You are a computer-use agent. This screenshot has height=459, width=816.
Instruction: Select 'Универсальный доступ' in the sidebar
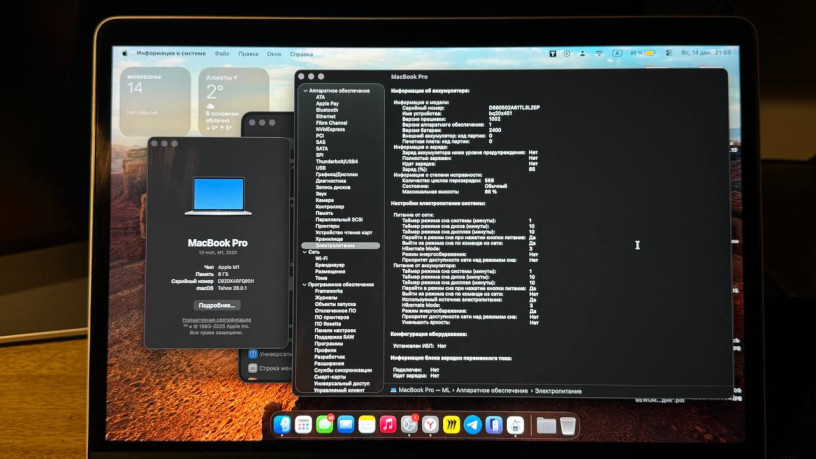click(x=342, y=383)
